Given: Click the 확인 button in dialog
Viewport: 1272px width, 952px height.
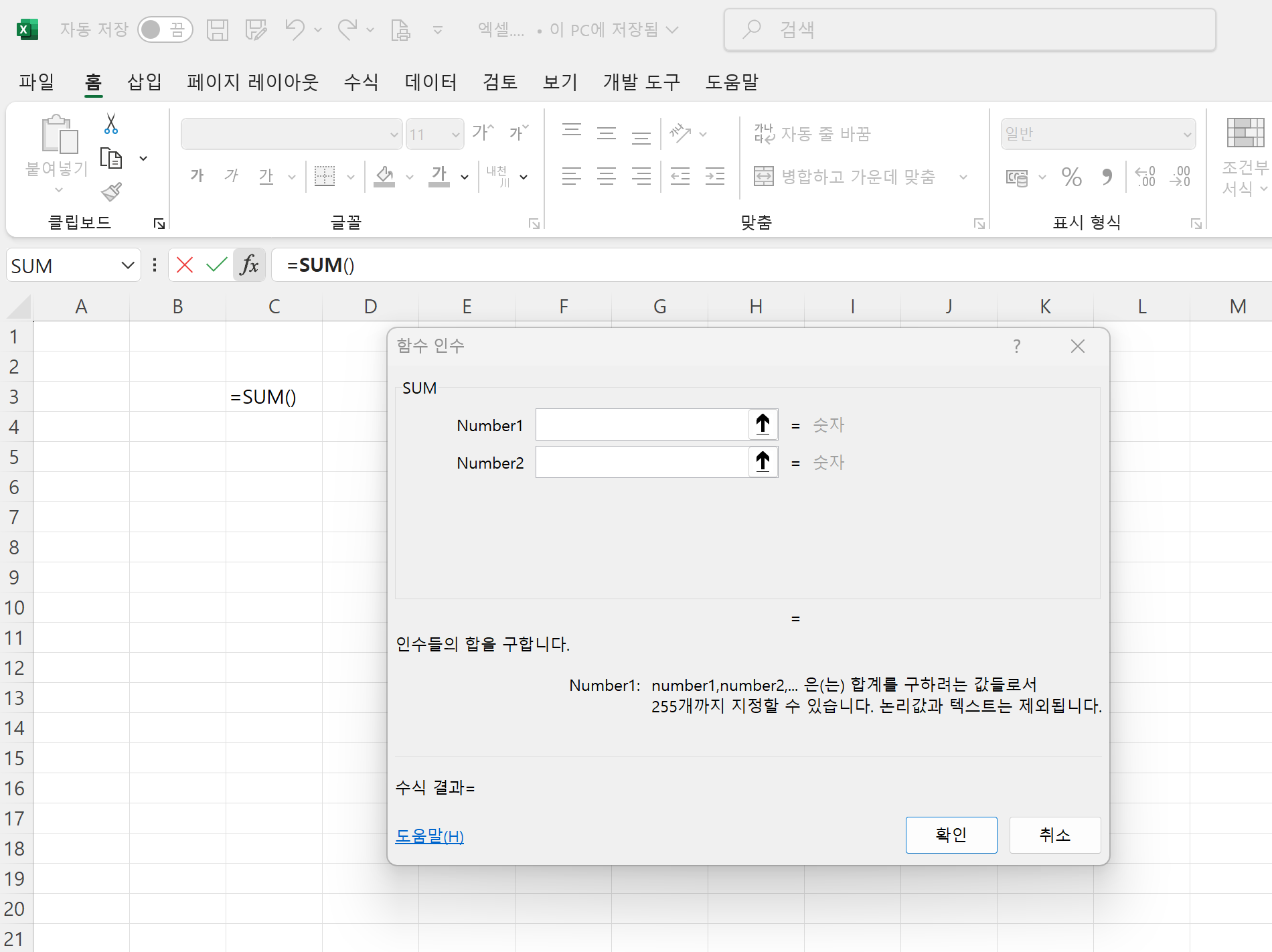Looking at the screenshot, I should (951, 835).
